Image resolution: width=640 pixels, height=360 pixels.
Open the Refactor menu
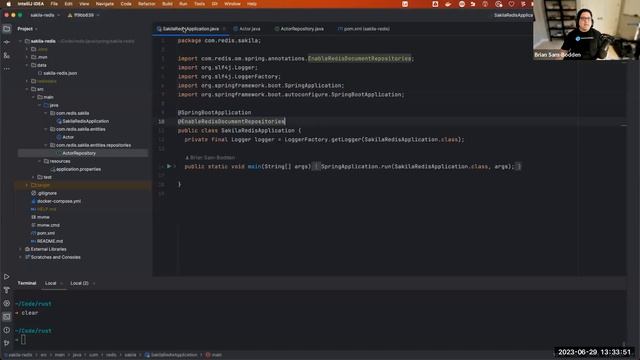click(x=147, y=4)
